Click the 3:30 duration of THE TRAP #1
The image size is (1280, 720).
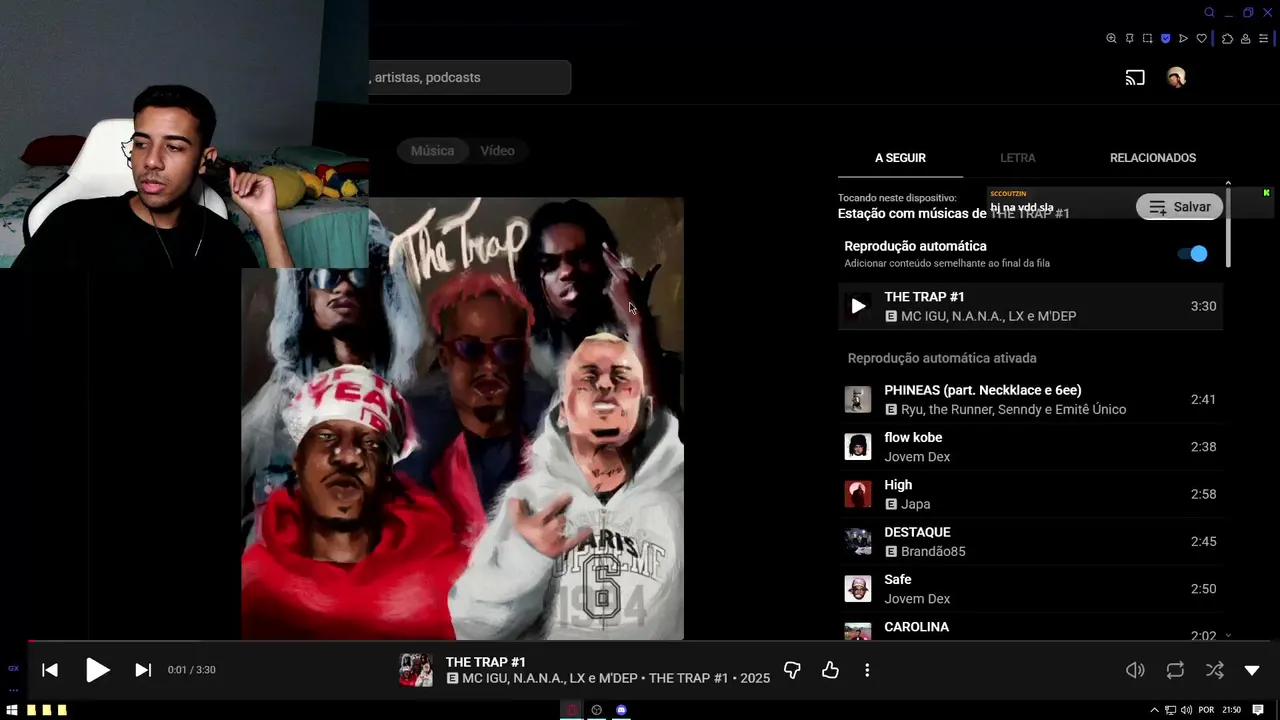[x=1203, y=306]
